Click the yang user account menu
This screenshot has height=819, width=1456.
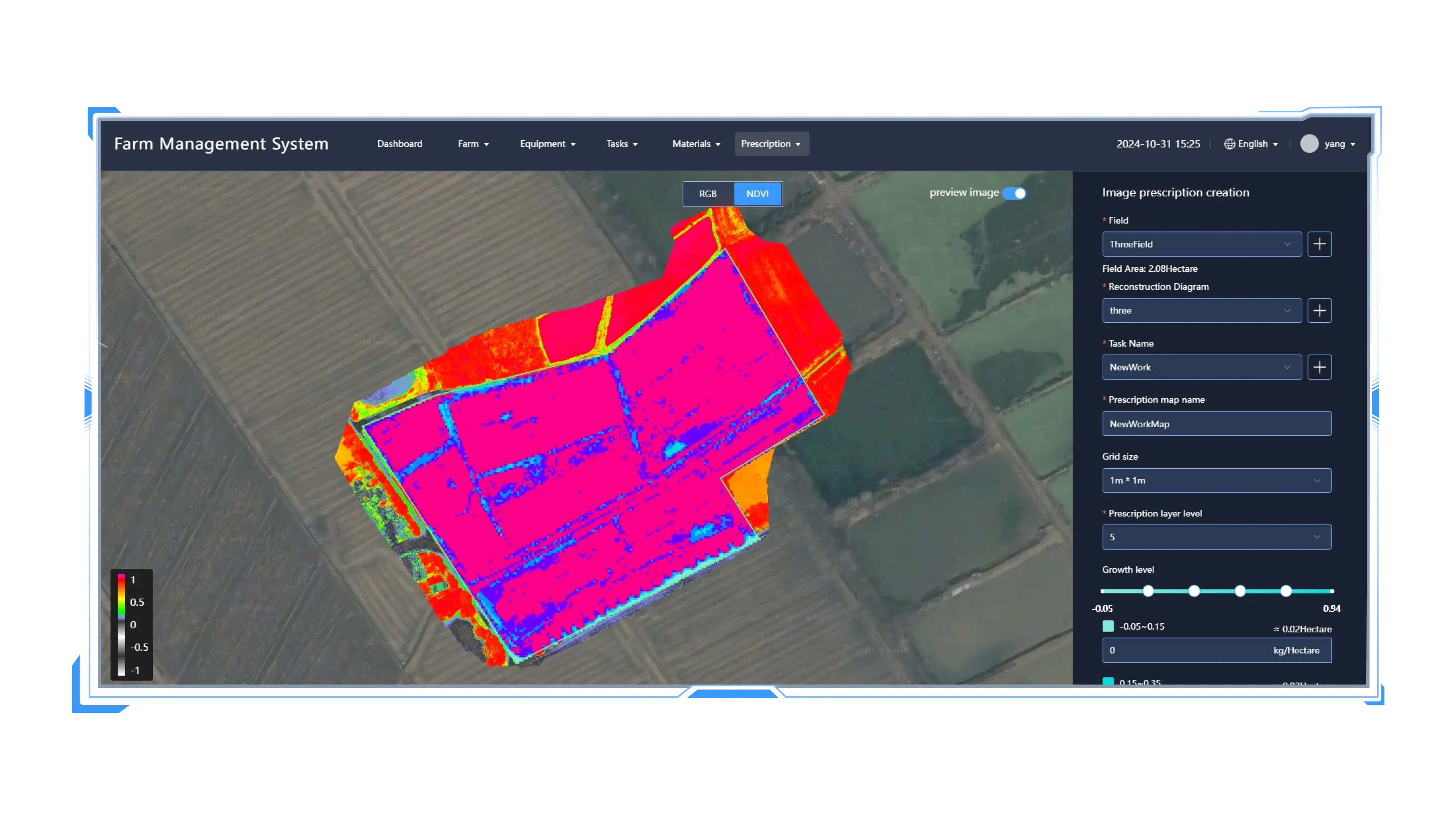coord(1339,144)
